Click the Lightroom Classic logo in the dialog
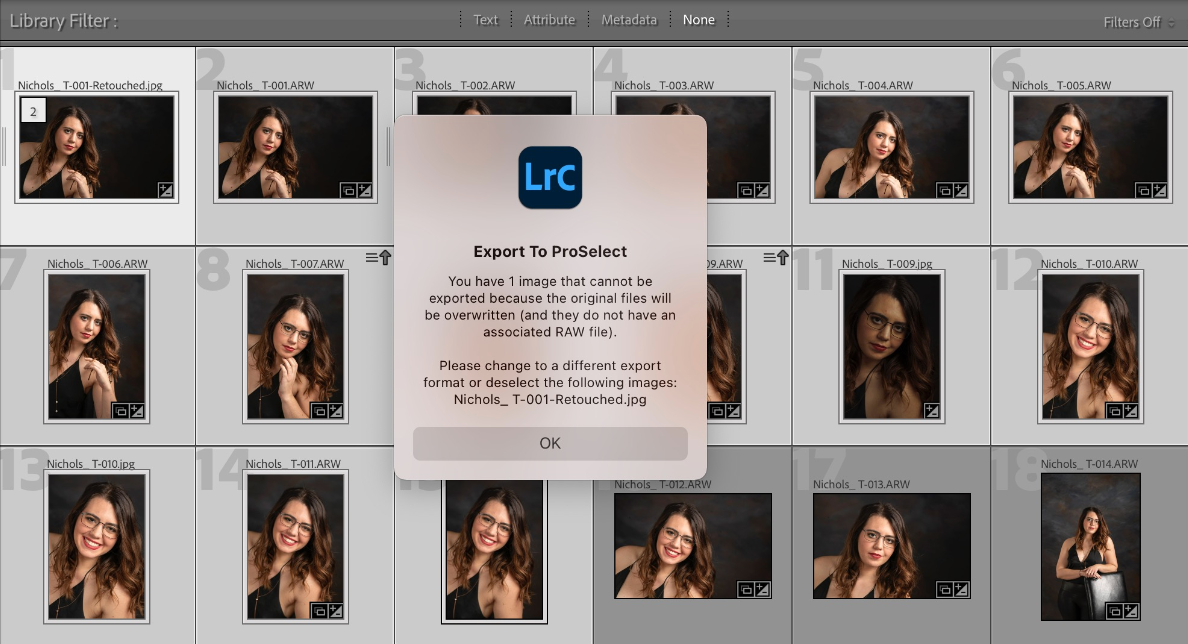1188x644 pixels. (x=550, y=177)
